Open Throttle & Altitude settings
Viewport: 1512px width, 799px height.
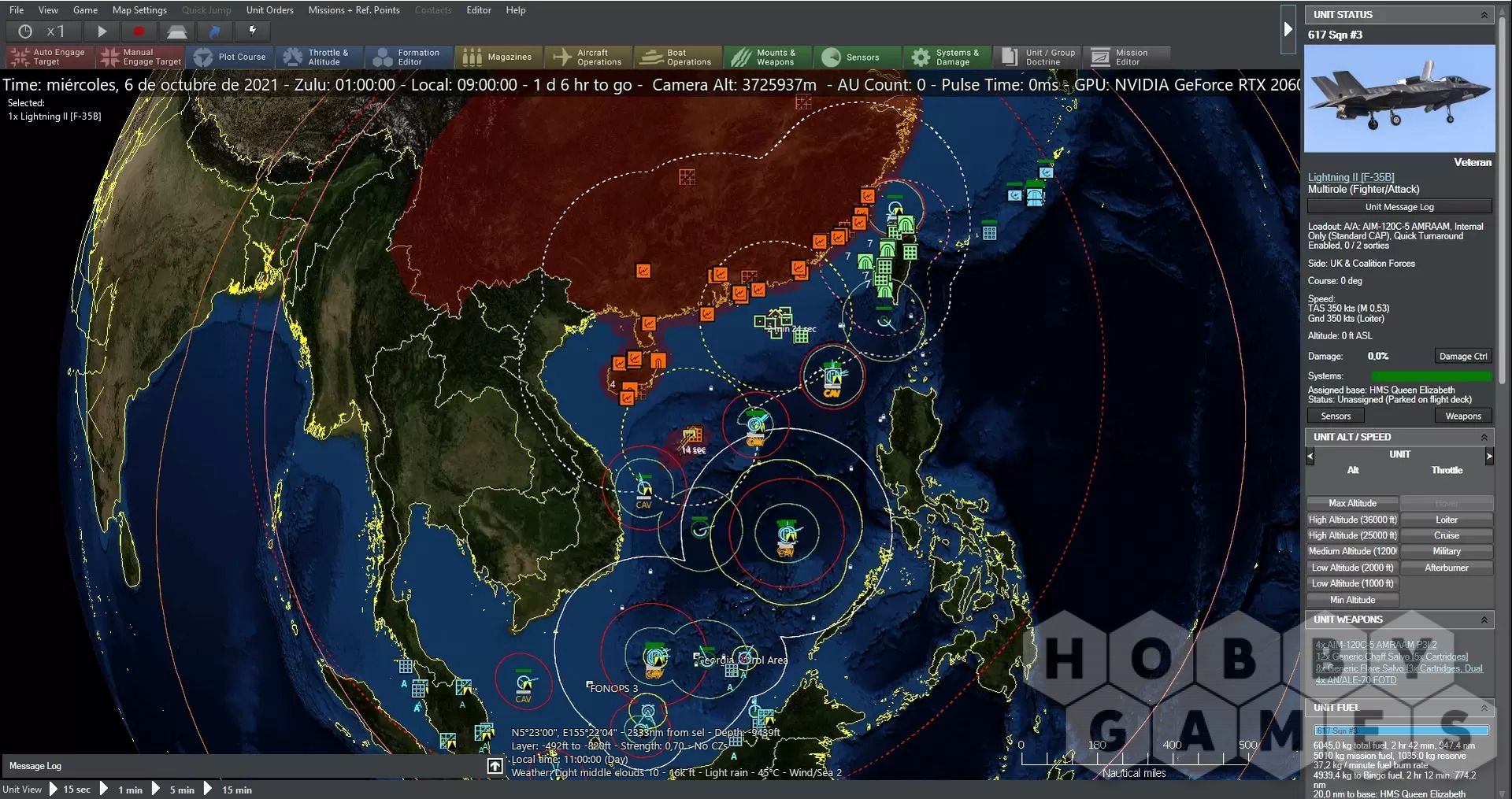320,57
